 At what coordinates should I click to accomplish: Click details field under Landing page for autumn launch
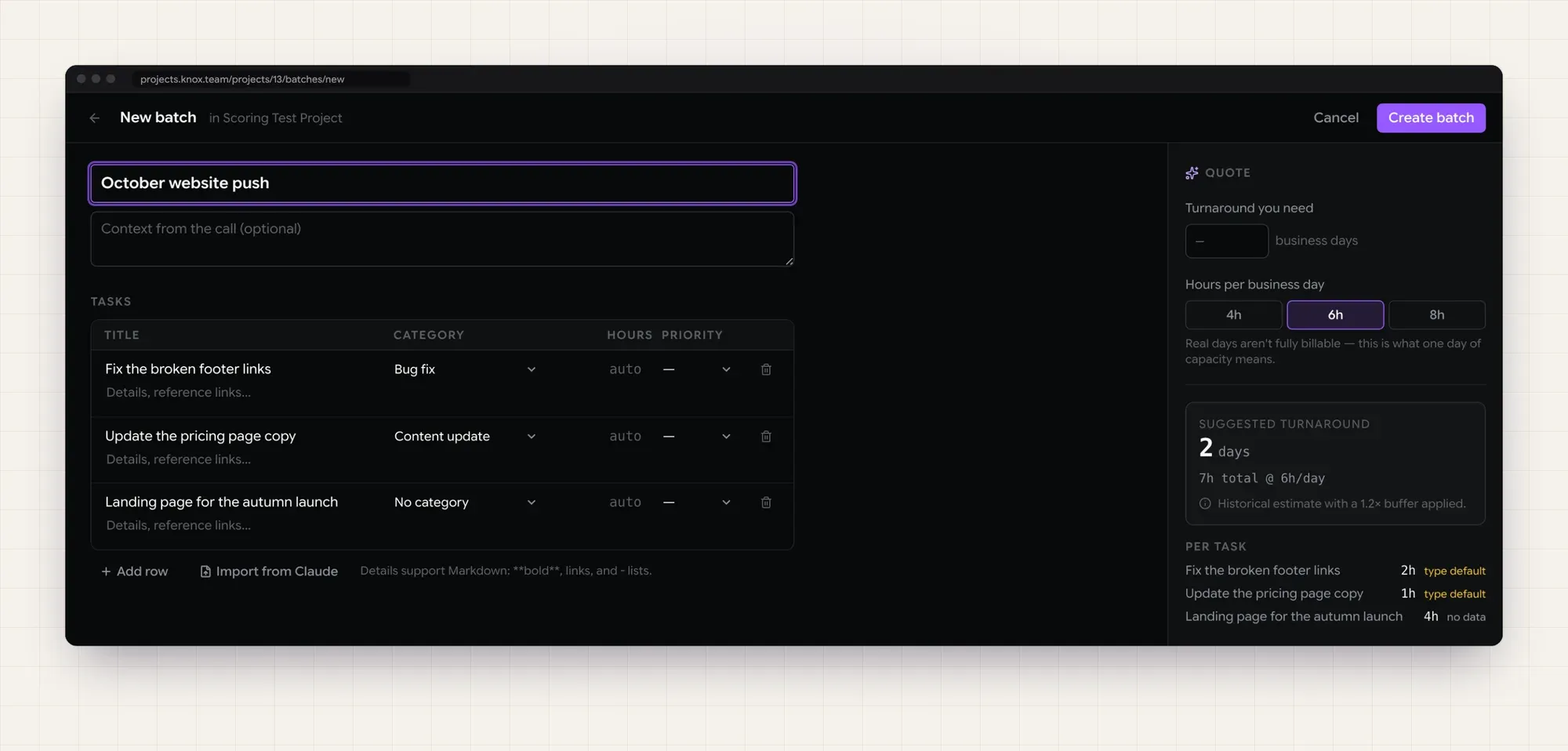pyautogui.click(x=179, y=526)
